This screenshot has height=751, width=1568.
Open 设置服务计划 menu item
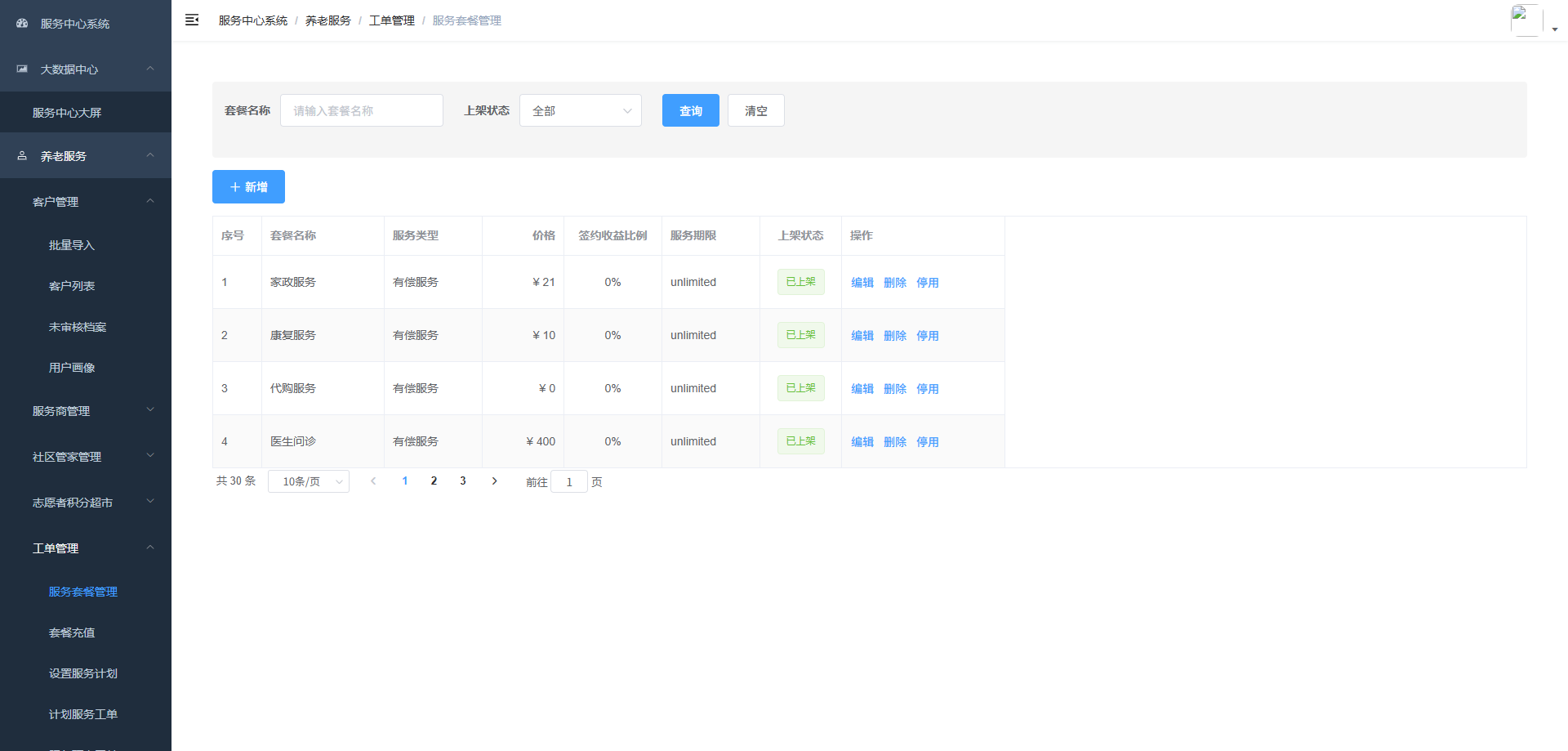pyautogui.click(x=86, y=673)
